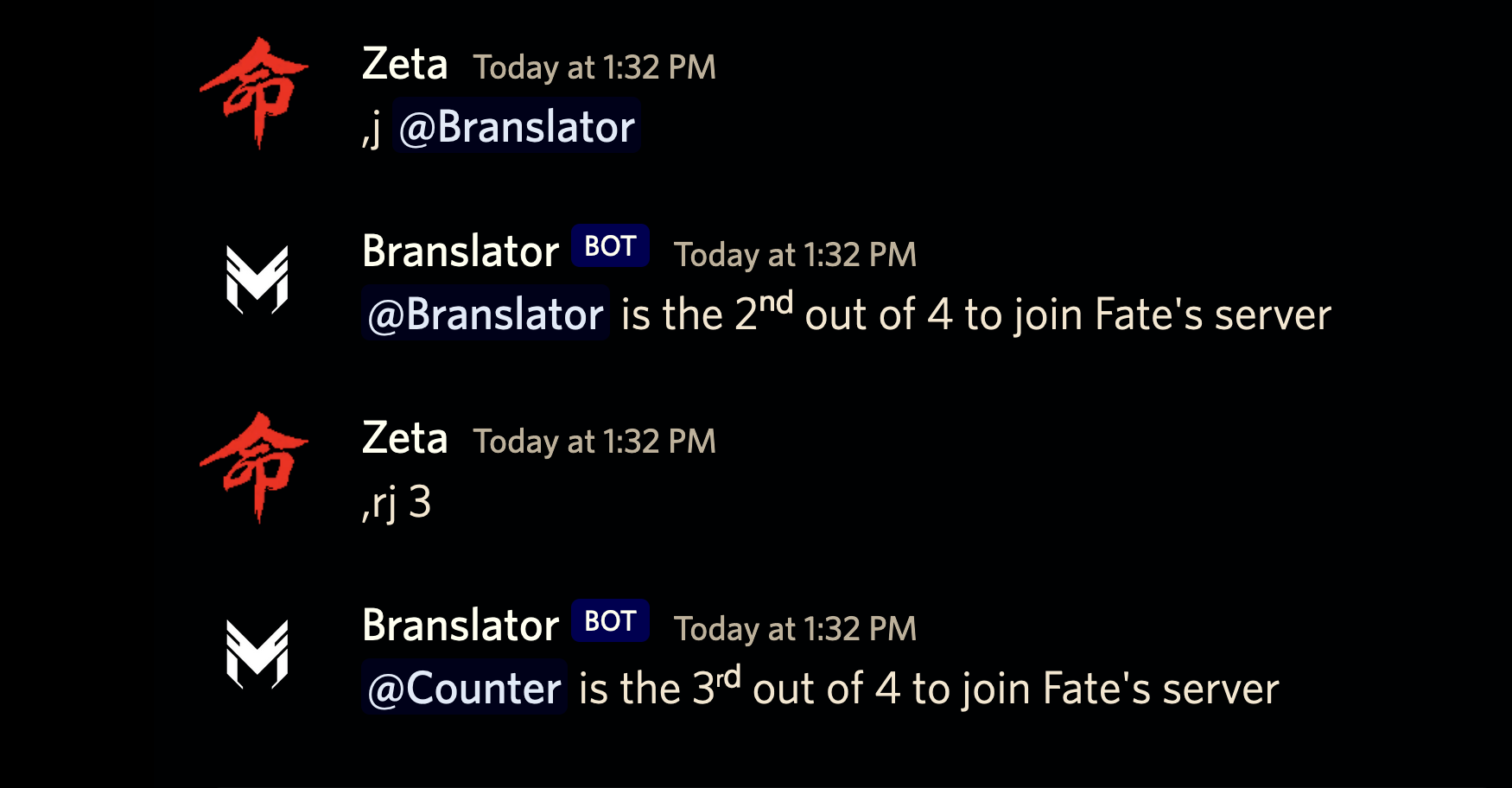Click the @Branslator mention in Zeta's ,j command
This screenshot has width=1512, height=788.
pyautogui.click(x=517, y=127)
